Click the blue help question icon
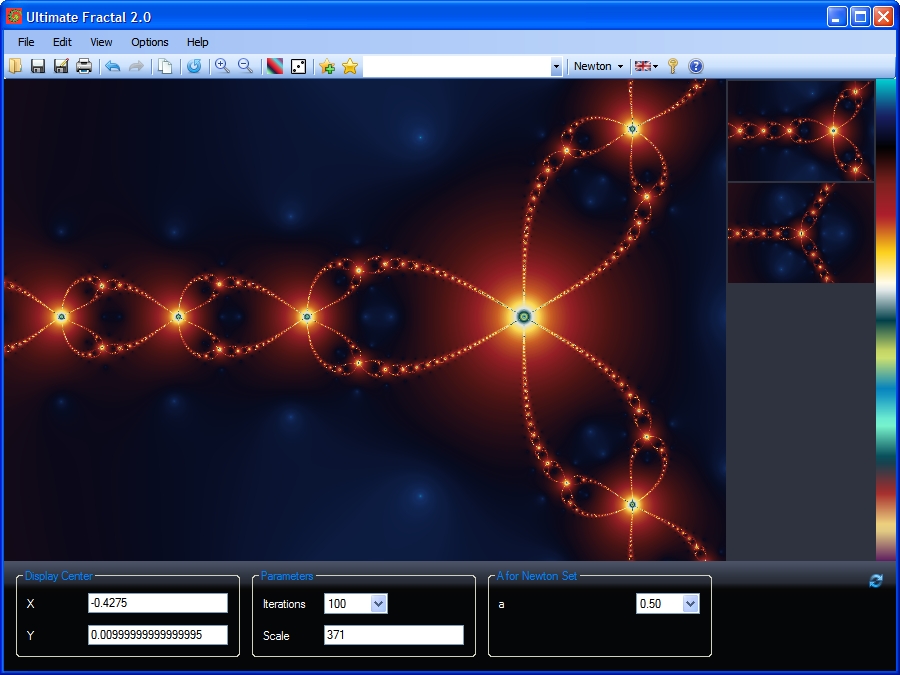 pos(696,66)
